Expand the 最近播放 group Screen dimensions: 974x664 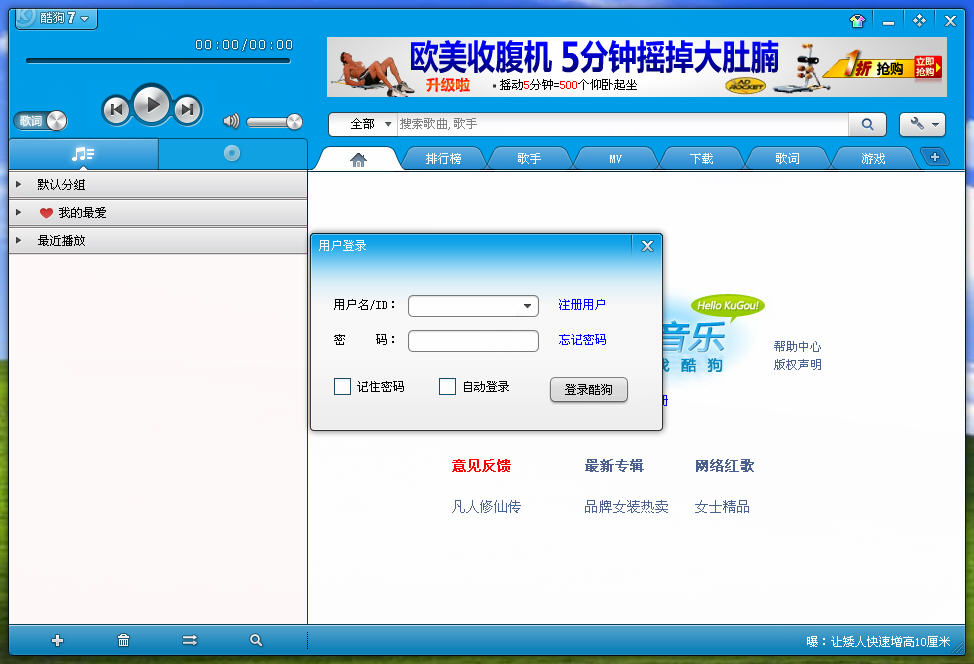158,240
